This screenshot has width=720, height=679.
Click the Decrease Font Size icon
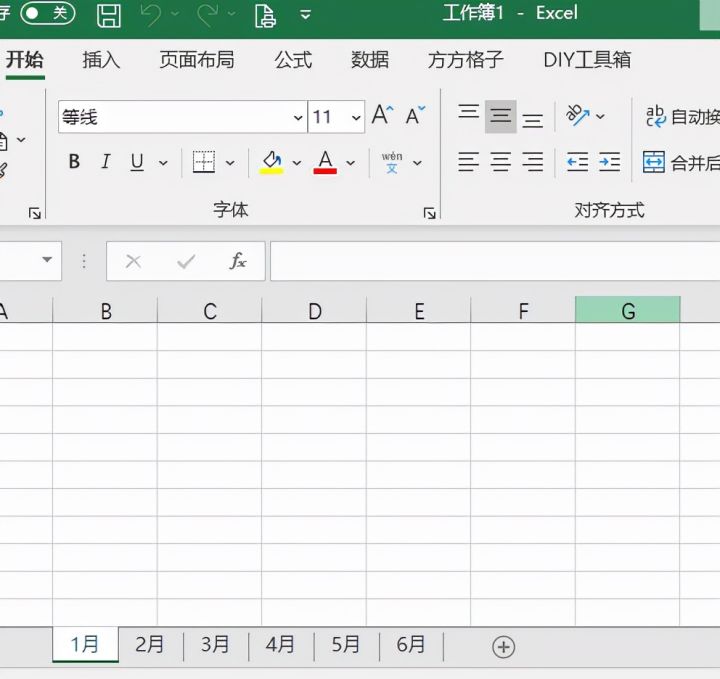(x=416, y=115)
